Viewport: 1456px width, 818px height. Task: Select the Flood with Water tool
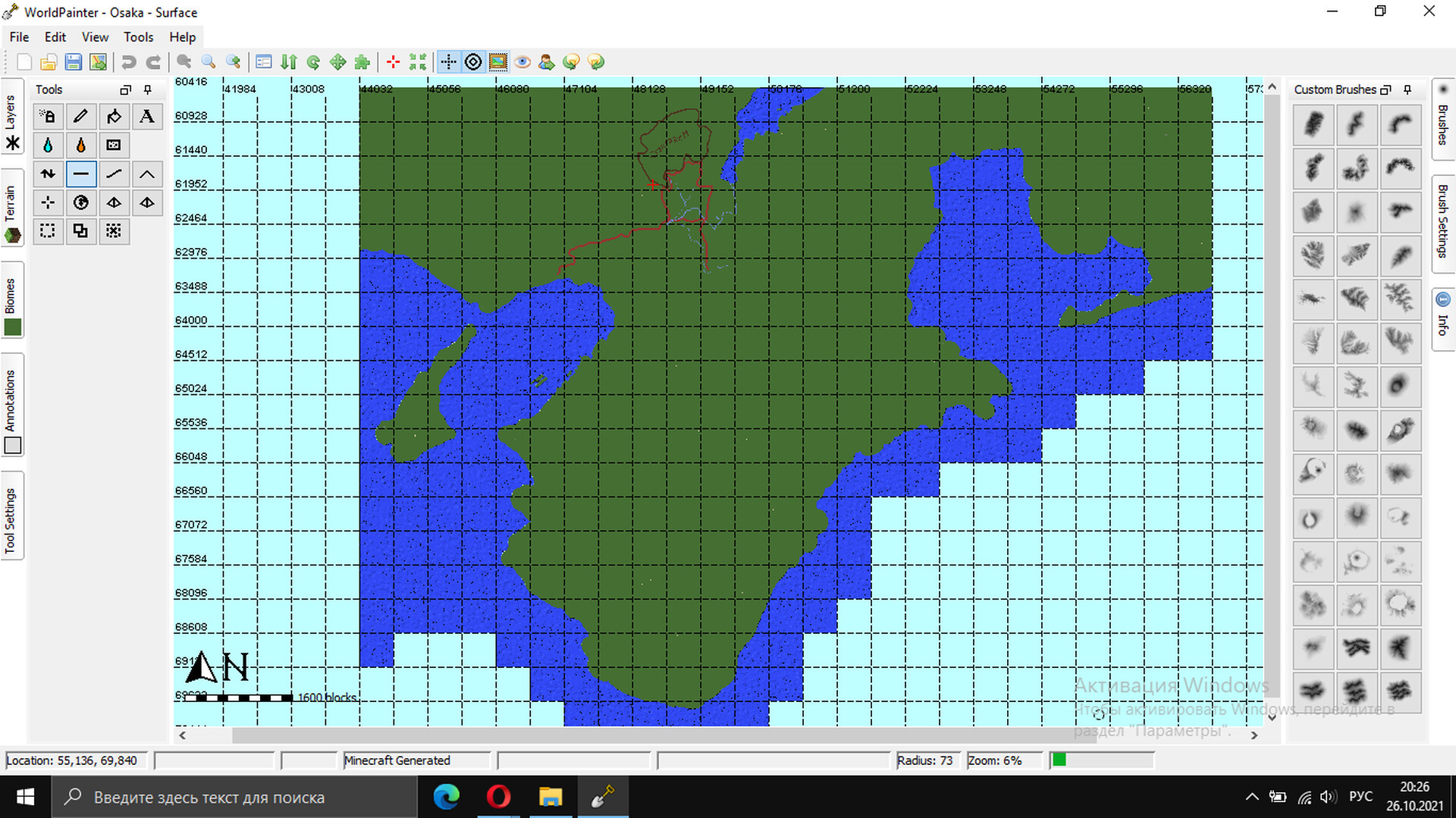pyautogui.click(x=48, y=145)
